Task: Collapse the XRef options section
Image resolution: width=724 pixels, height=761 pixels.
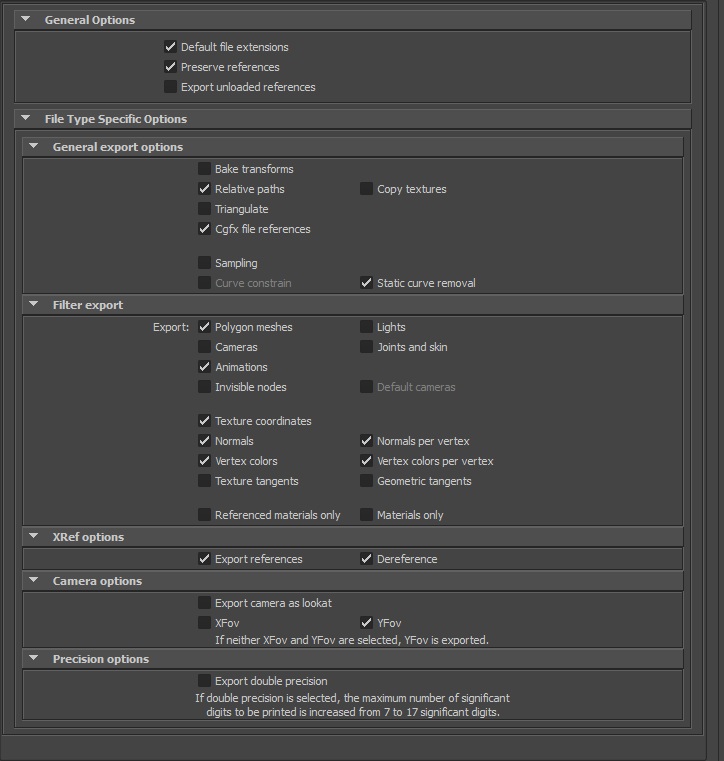Action: point(33,537)
